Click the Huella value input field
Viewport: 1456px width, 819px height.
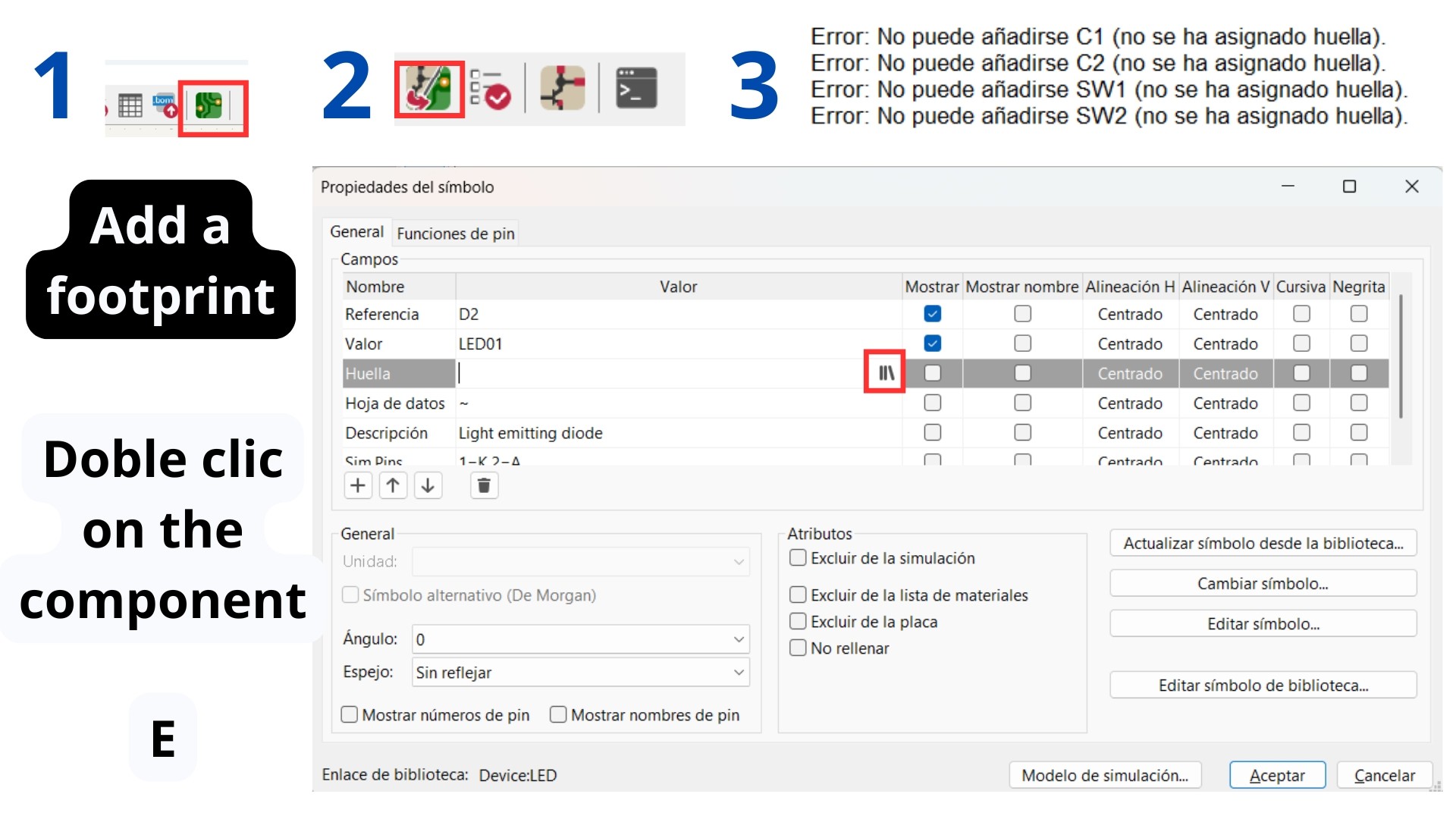pos(660,373)
